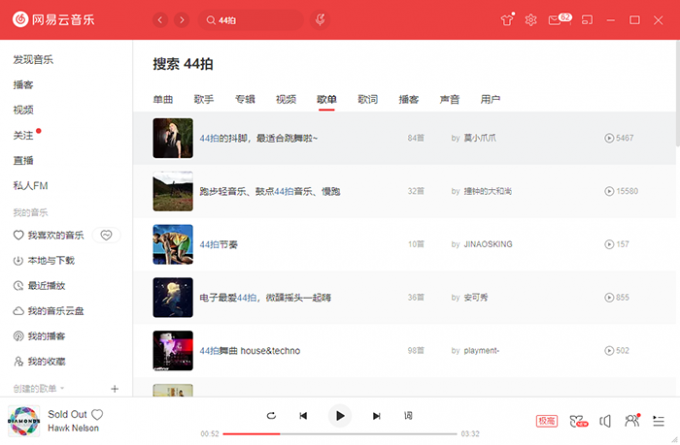This screenshot has height=445, width=680.
Task: Open playlist 跑步轻音乐、鼓点44拍音乐、慢跑
Action: (270, 191)
